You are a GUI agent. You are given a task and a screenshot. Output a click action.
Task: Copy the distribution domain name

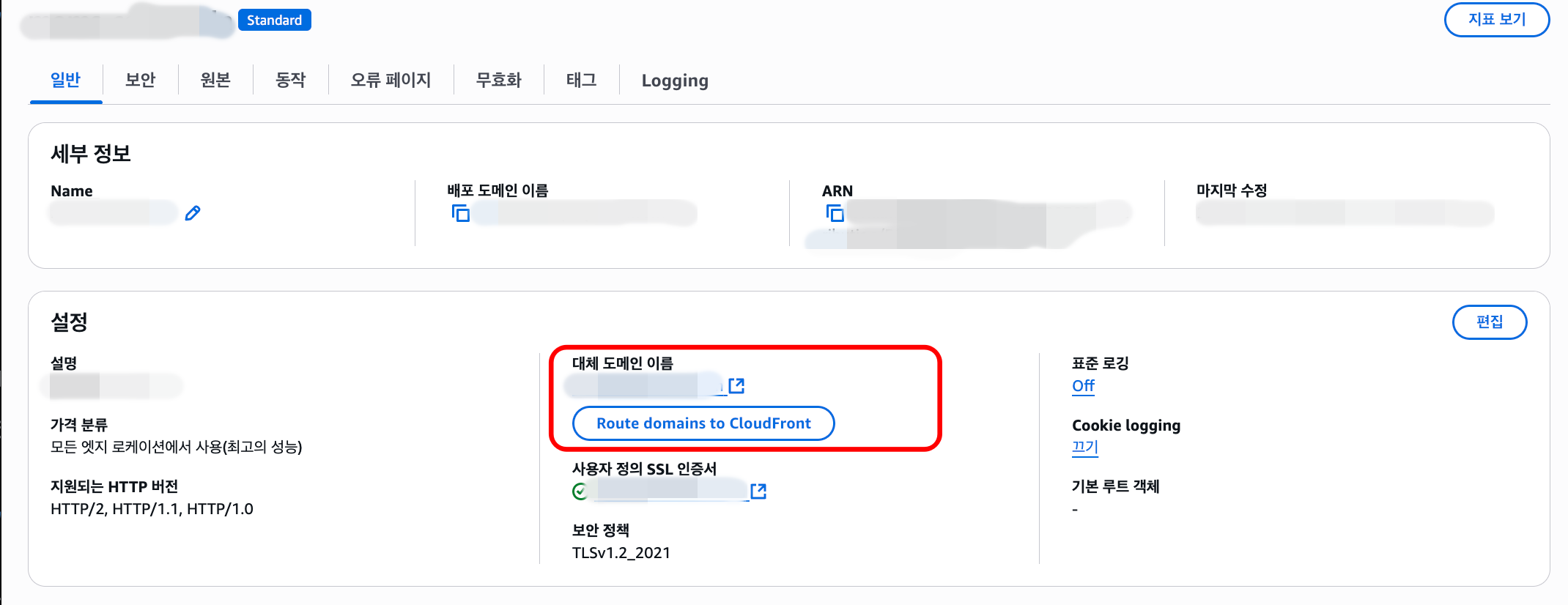(x=461, y=213)
